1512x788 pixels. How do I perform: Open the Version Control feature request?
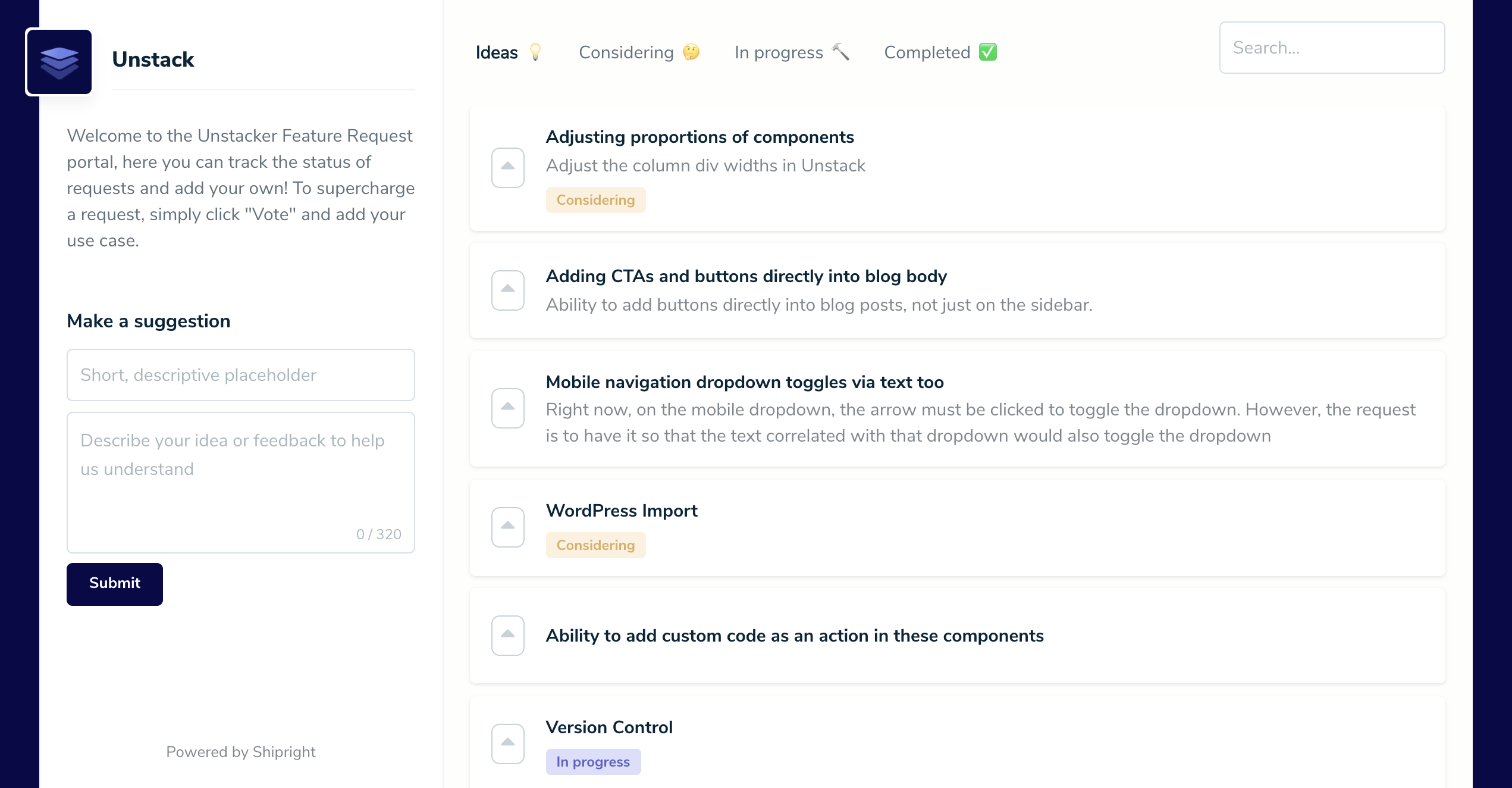[609, 727]
